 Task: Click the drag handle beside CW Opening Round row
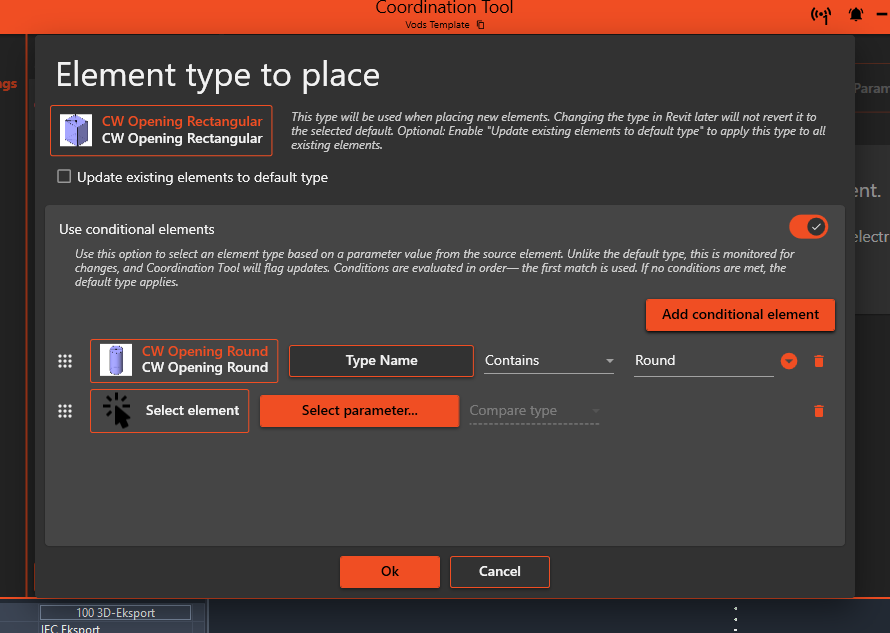click(65, 361)
